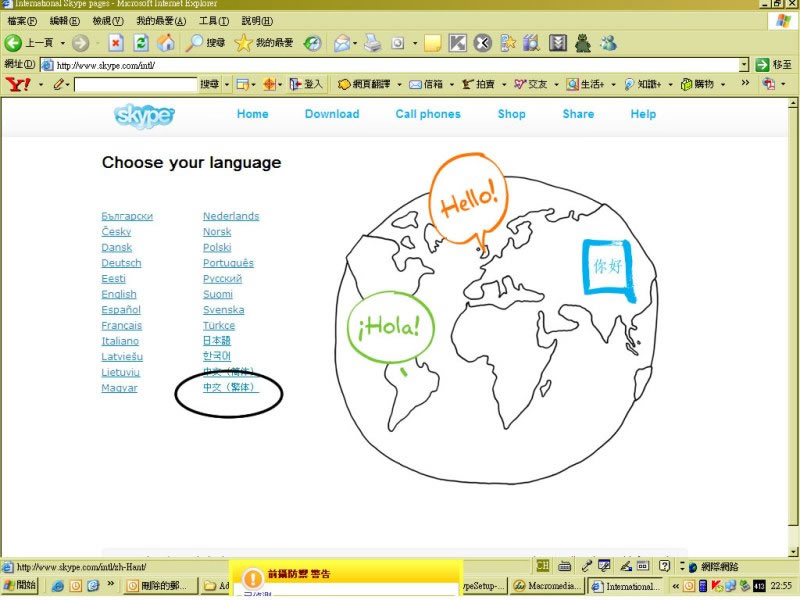The image size is (800, 600).
Task: Select the English language link
Action: (x=119, y=294)
